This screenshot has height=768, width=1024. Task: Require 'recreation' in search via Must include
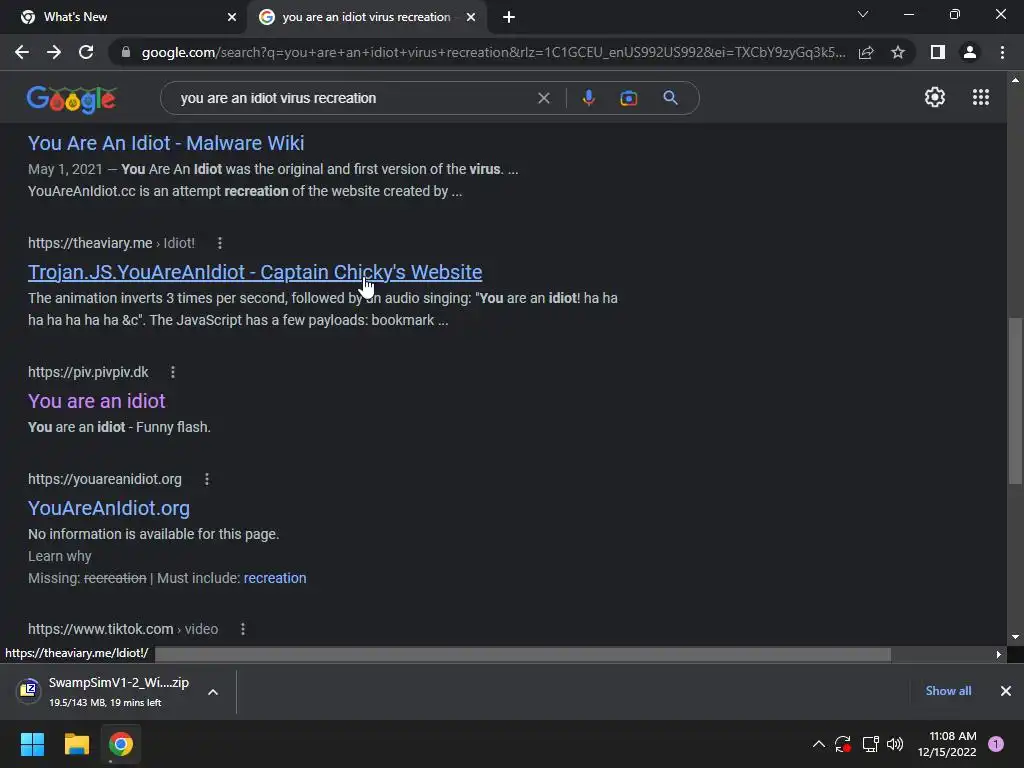point(274,579)
